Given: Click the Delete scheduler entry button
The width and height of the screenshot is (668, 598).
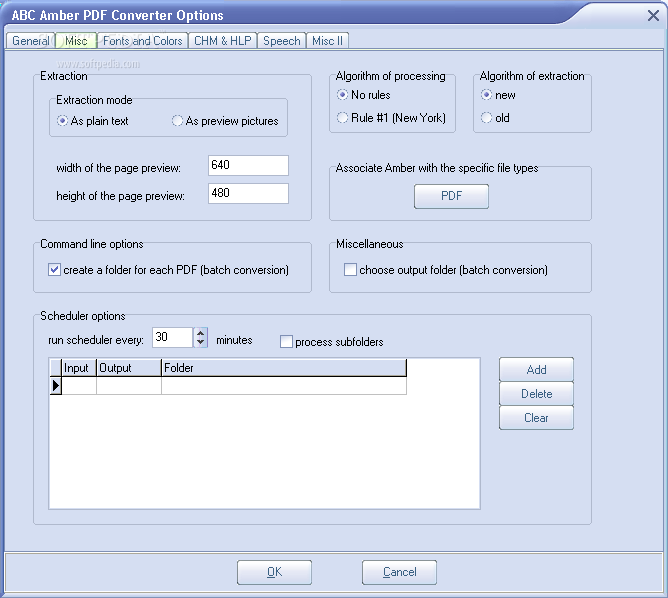Looking at the screenshot, I should [536, 394].
